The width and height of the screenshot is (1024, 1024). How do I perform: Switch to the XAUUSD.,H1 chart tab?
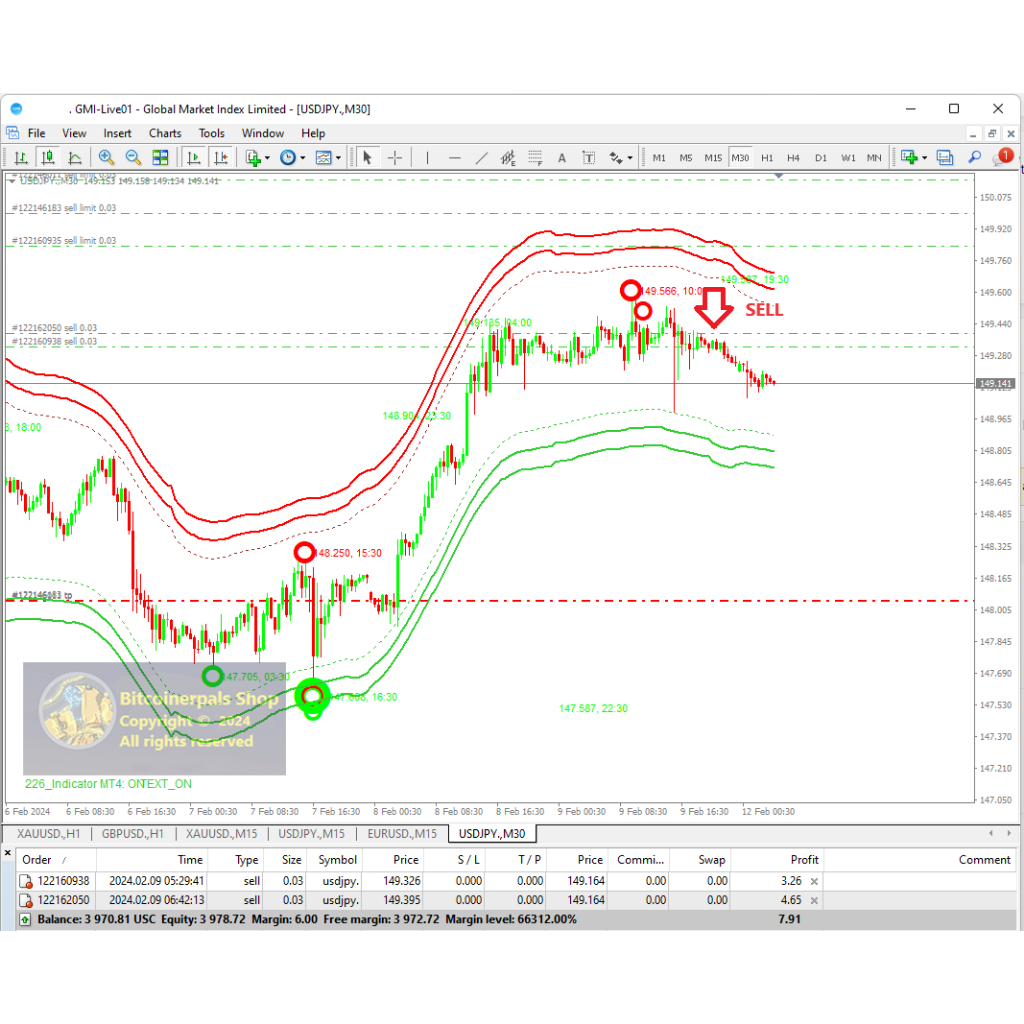pos(44,833)
